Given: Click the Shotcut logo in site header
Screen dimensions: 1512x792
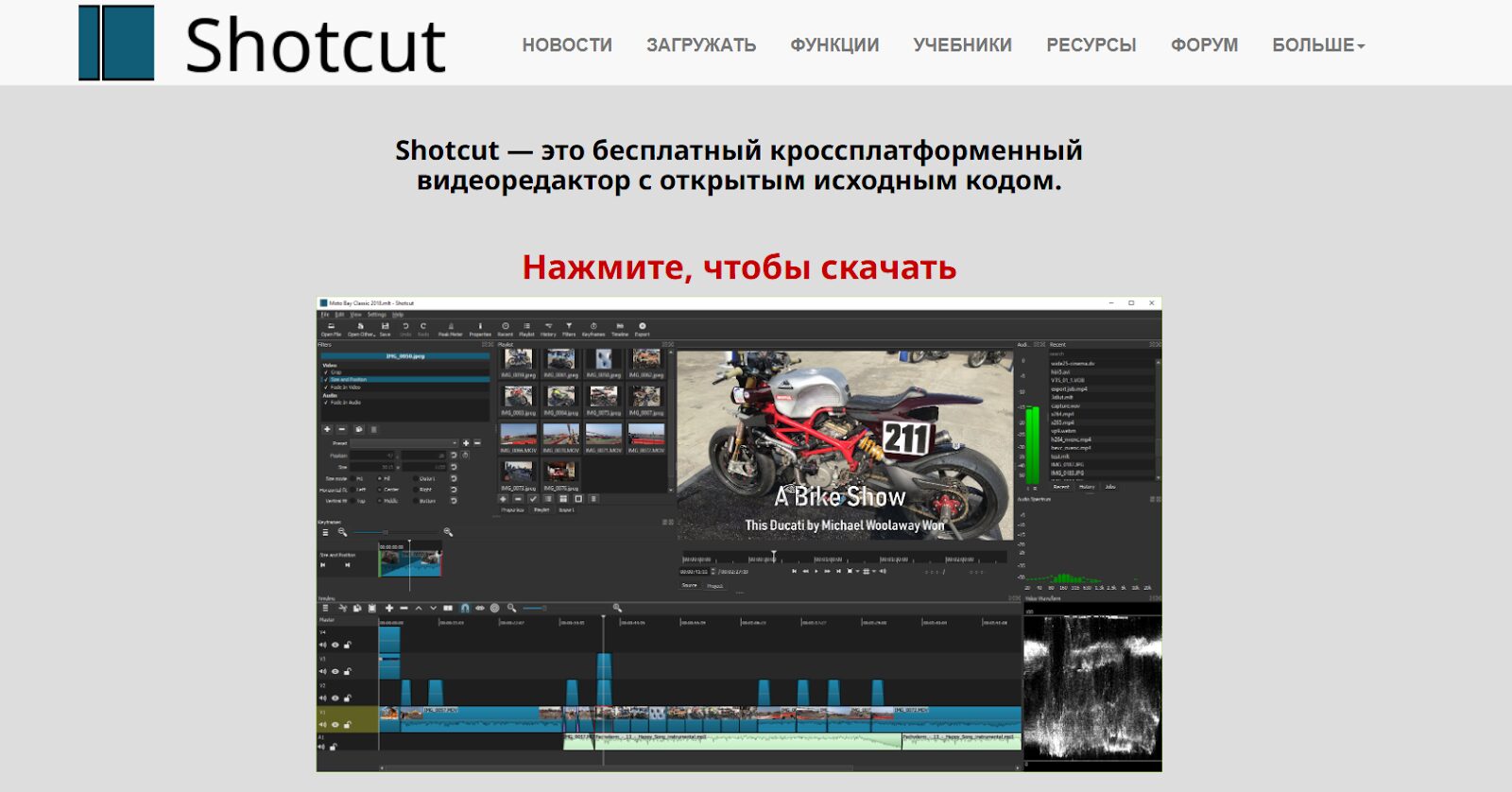Looking at the screenshot, I should (262, 43).
